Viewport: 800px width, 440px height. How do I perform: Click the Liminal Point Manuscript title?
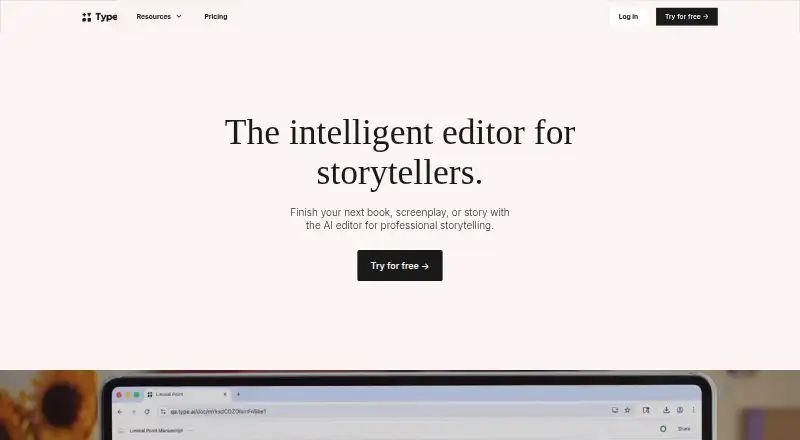tap(156, 431)
